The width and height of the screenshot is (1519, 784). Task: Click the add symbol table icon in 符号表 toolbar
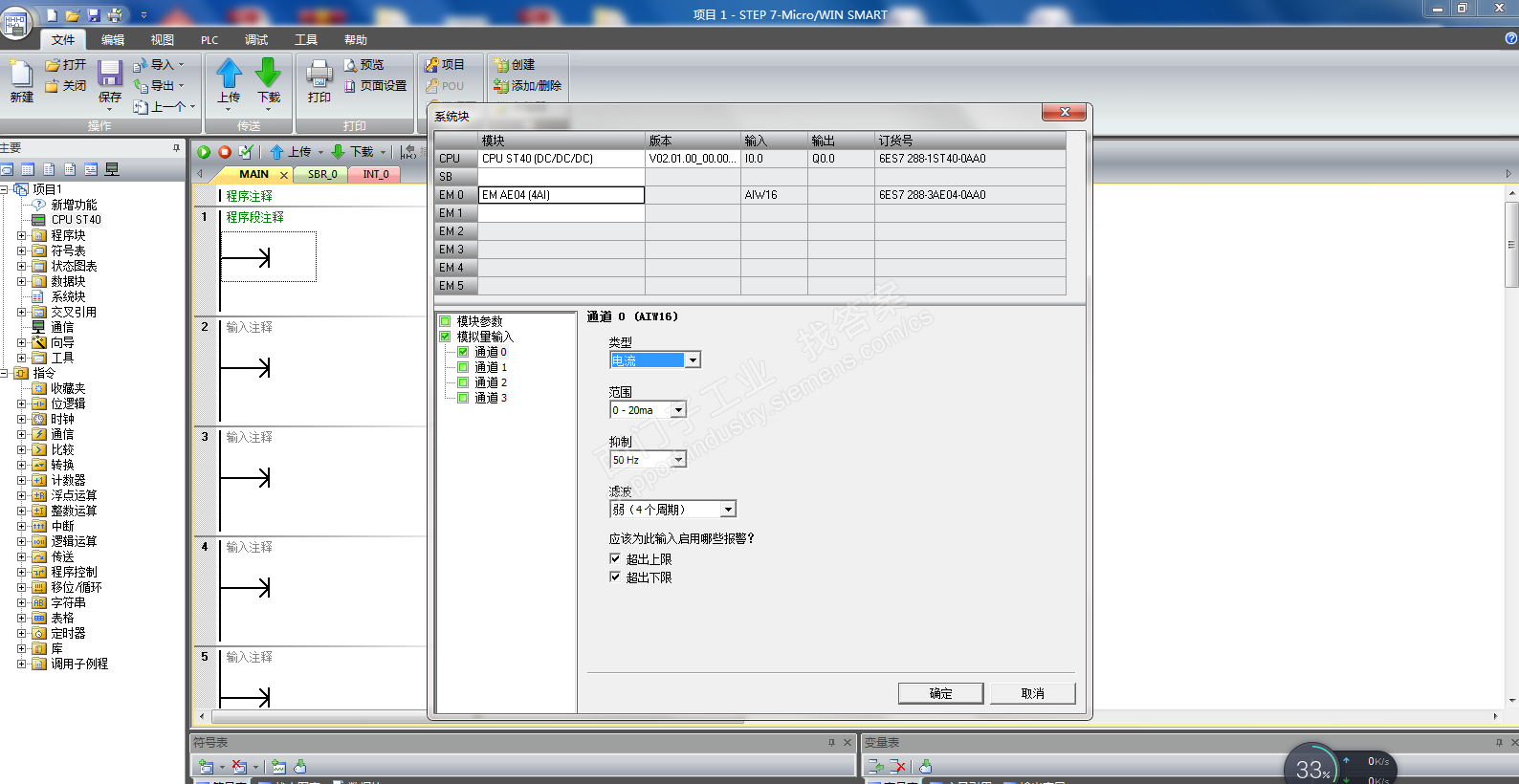point(206,767)
